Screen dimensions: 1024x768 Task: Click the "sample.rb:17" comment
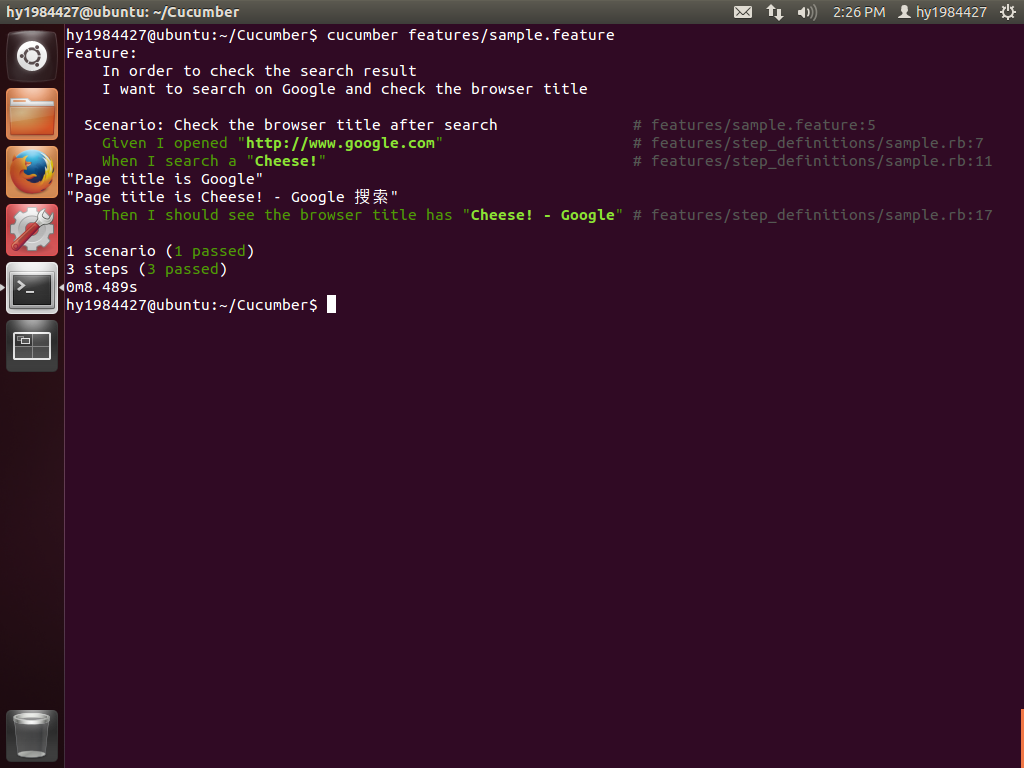click(812, 215)
